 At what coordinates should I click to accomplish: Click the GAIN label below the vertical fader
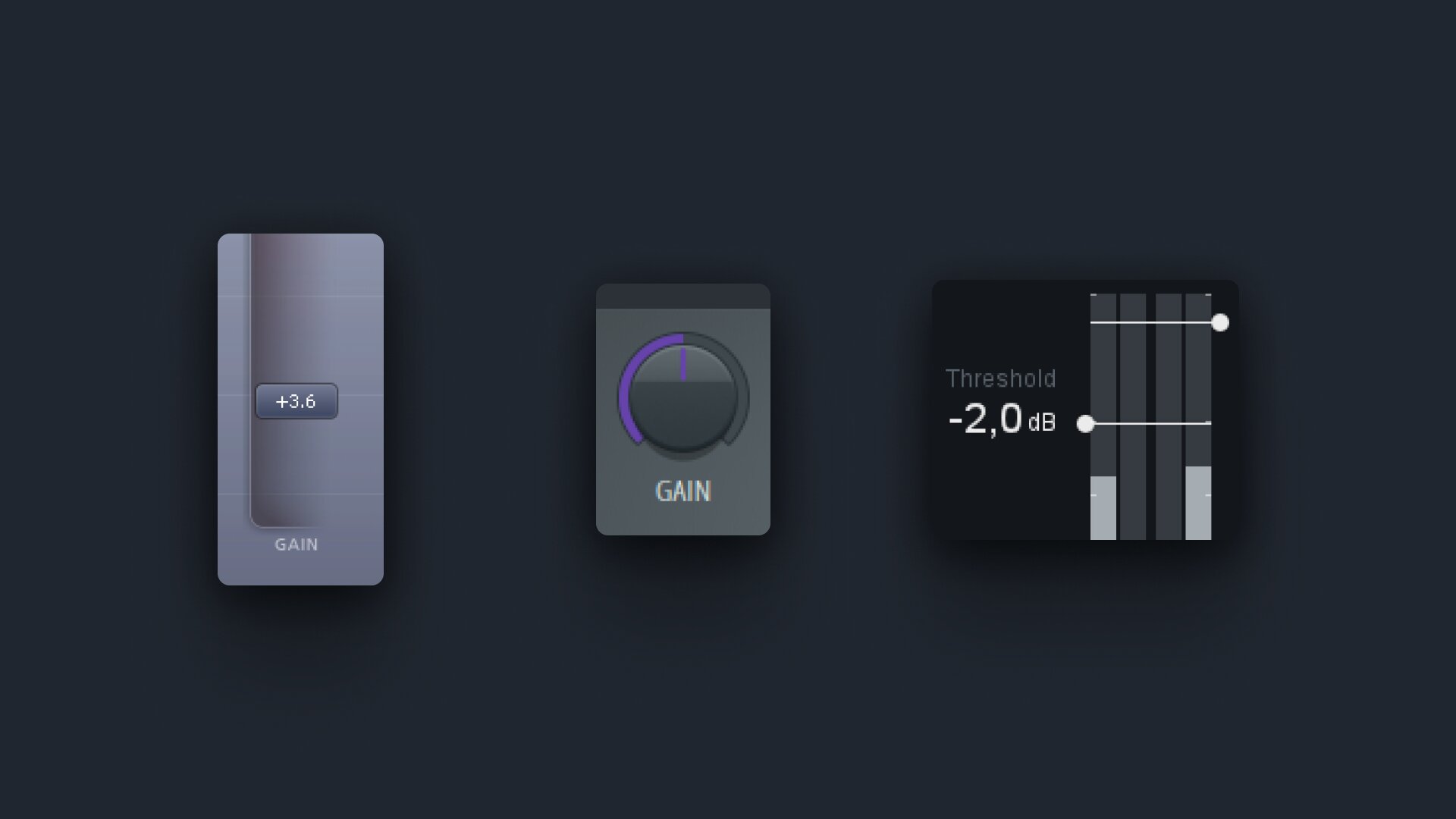click(297, 544)
